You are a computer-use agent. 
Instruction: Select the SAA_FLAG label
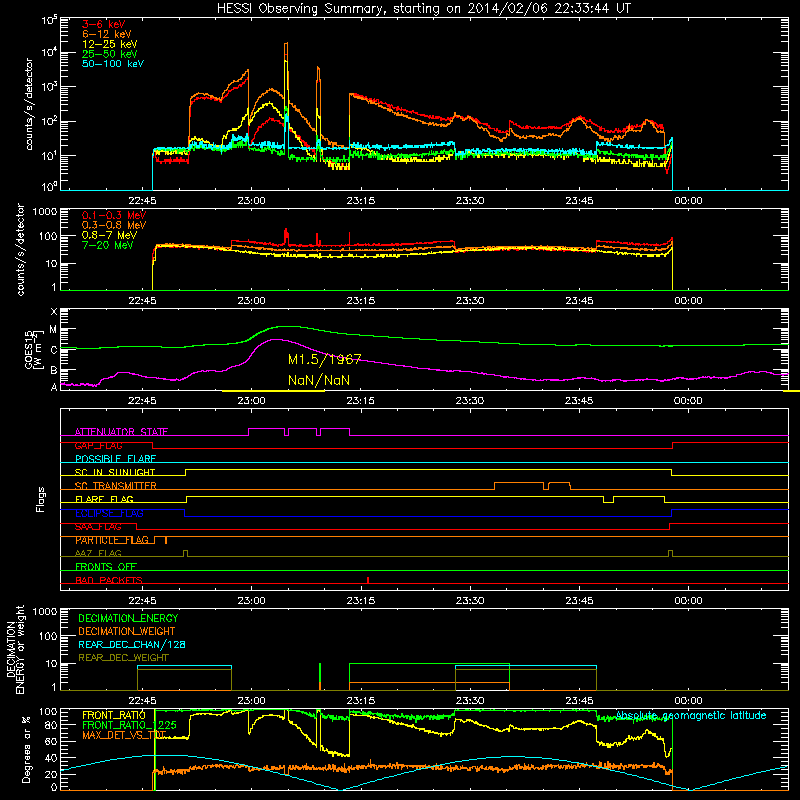click(98, 526)
